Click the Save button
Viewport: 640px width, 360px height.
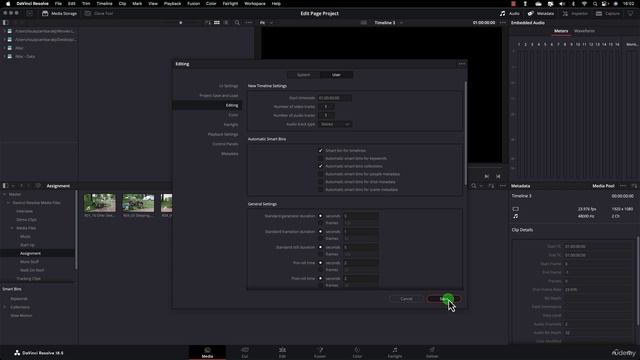tap(444, 299)
